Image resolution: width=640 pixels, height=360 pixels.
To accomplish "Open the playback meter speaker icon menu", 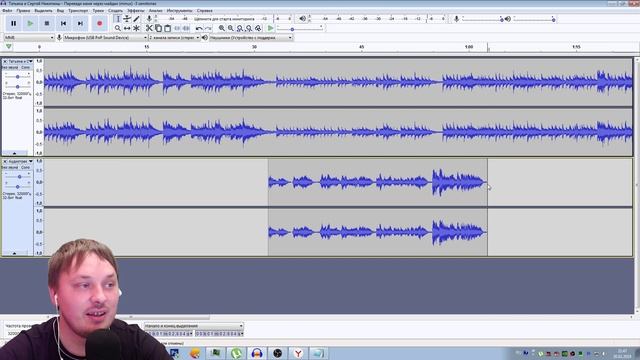I will point(302,19).
